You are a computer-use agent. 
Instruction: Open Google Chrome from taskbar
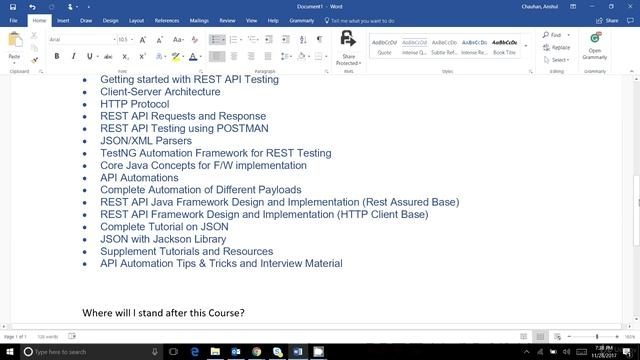(256, 351)
